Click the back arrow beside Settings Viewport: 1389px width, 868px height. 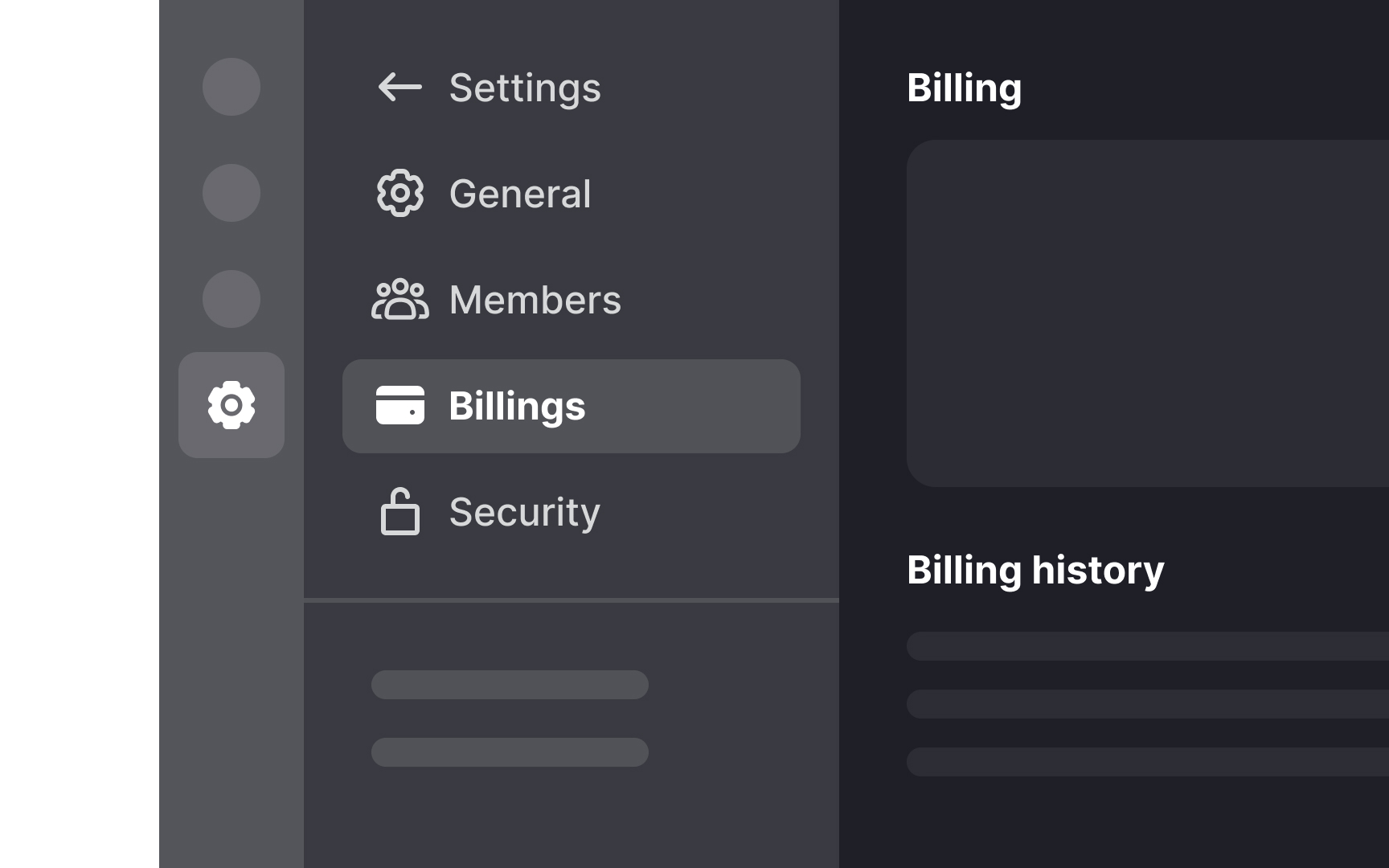[x=398, y=88]
